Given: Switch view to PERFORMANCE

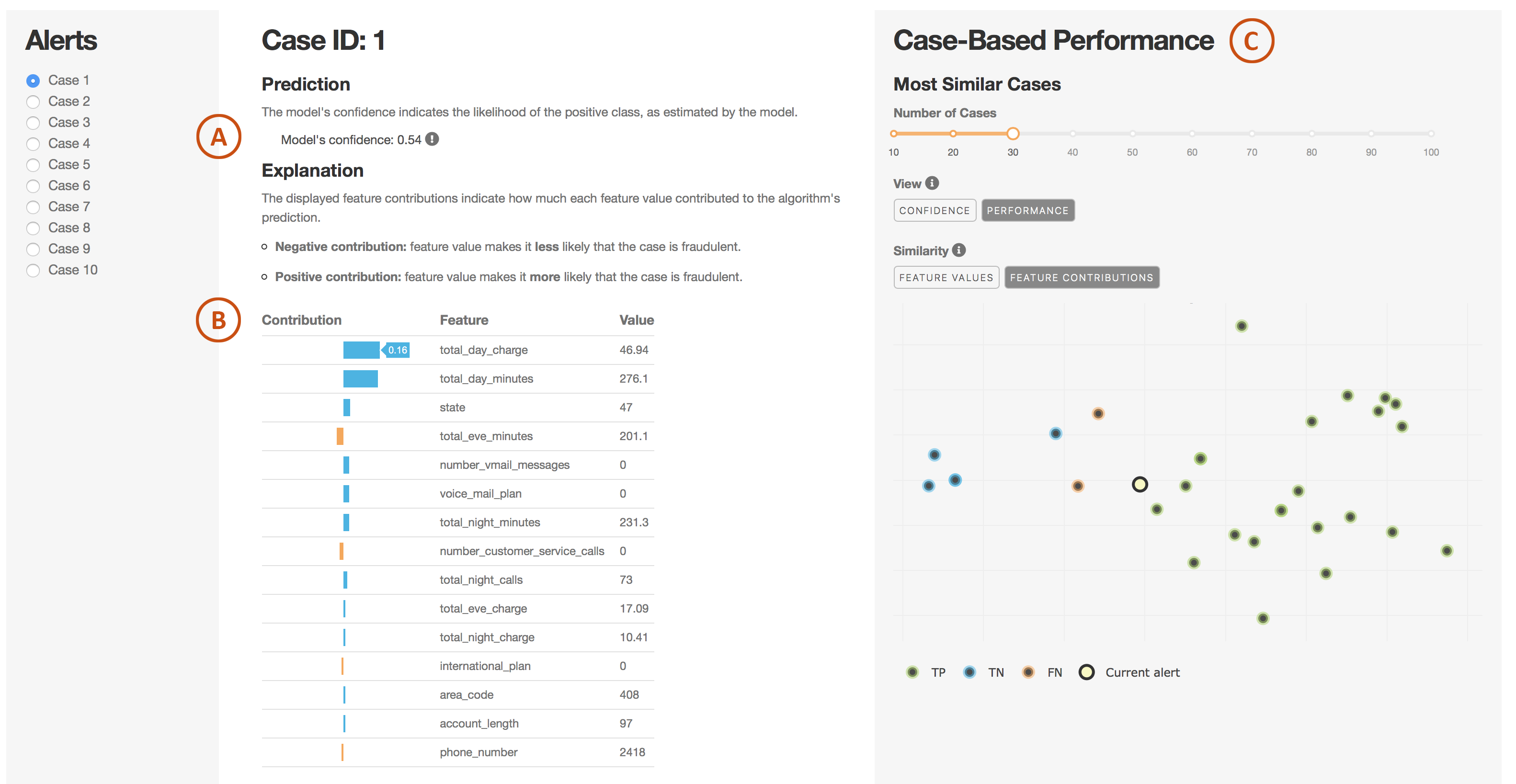Looking at the screenshot, I should [x=1027, y=211].
